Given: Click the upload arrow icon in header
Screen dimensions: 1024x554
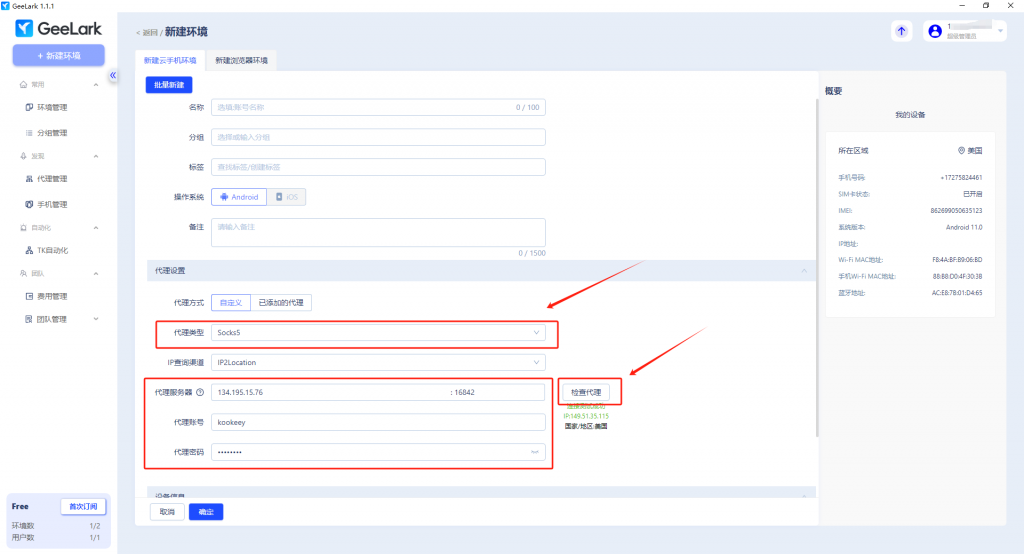Looking at the screenshot, I should (x=901, y=32).
